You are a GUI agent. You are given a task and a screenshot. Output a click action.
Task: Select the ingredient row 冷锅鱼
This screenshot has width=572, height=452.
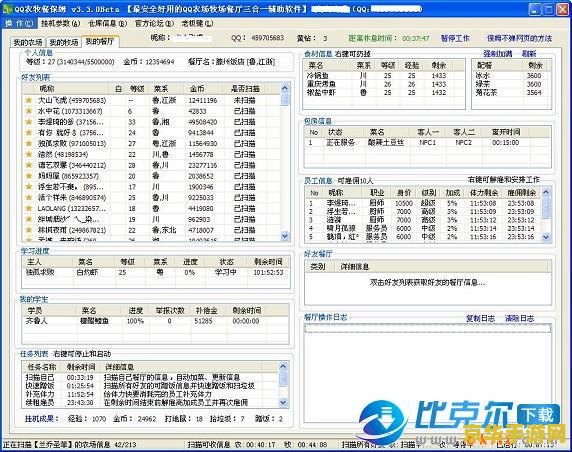pos(385,76)
